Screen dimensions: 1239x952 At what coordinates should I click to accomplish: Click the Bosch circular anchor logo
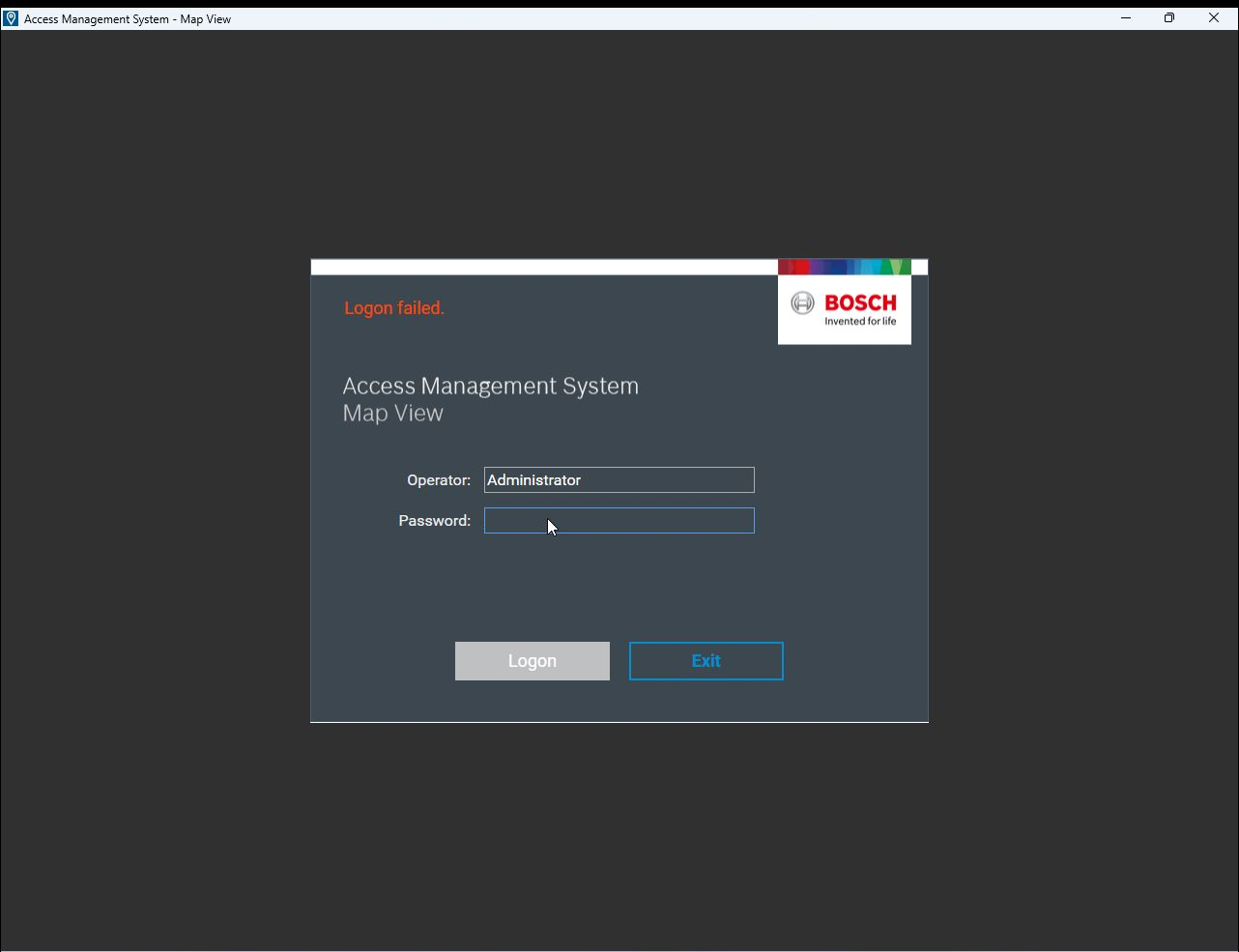click(x=802, y=303)
